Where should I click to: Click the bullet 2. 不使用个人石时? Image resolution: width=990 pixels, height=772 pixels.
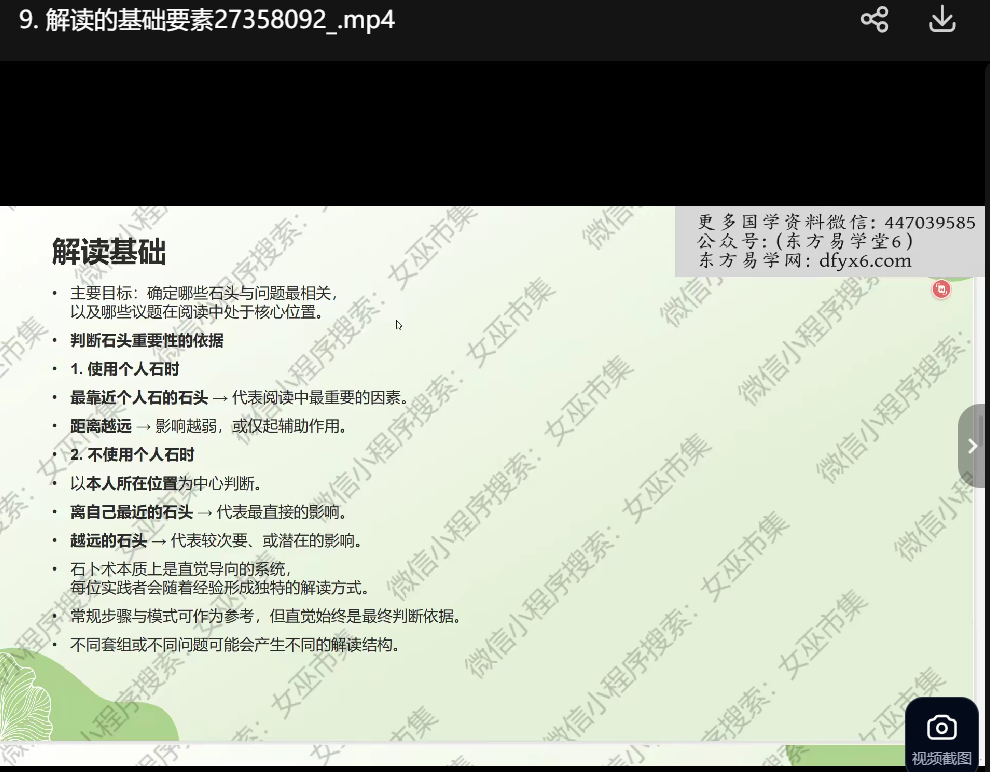coord(132,455)
